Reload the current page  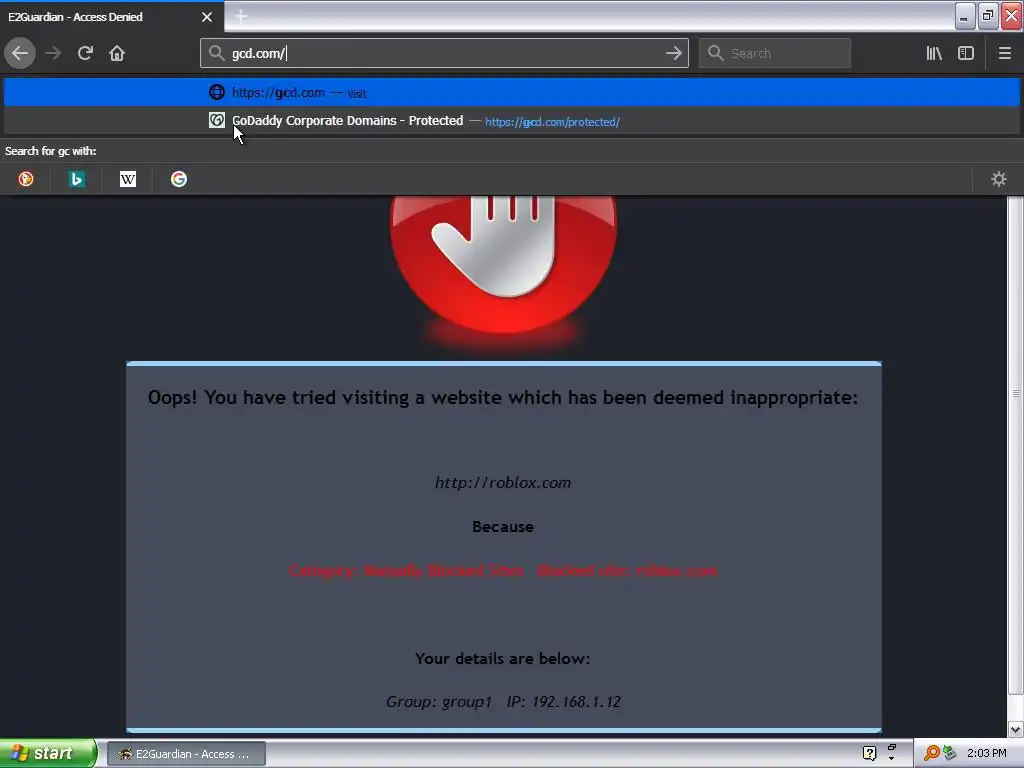coord(85,53)
